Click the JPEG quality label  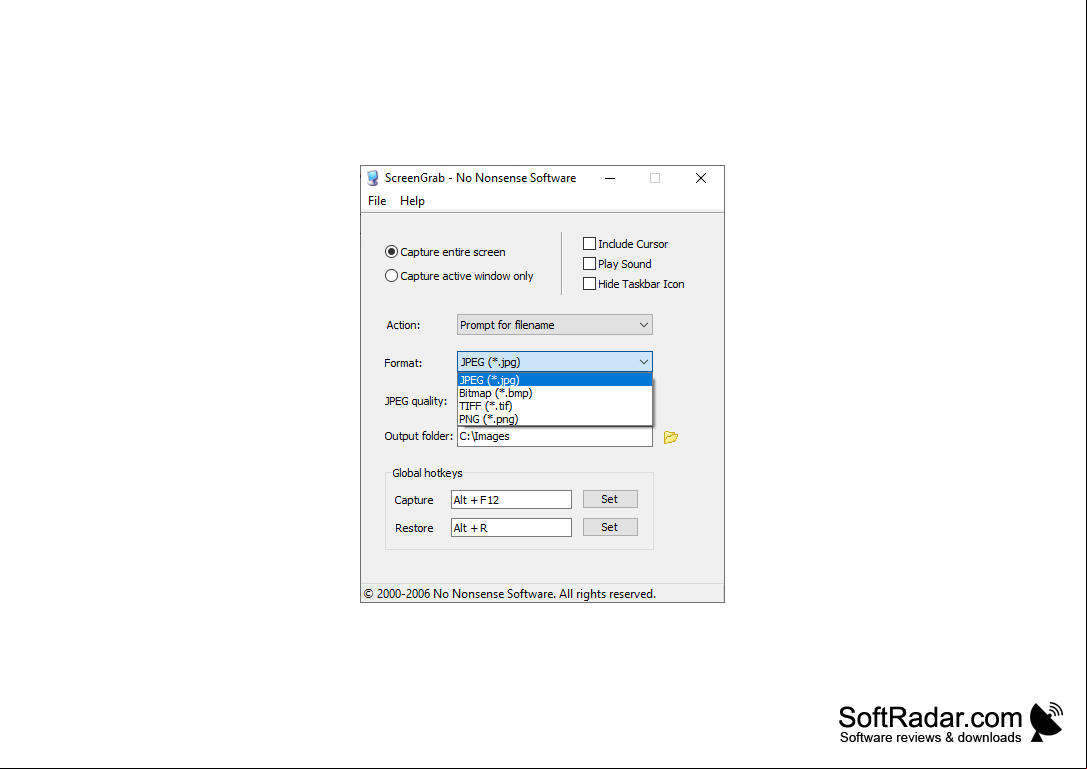pos(416,401)
